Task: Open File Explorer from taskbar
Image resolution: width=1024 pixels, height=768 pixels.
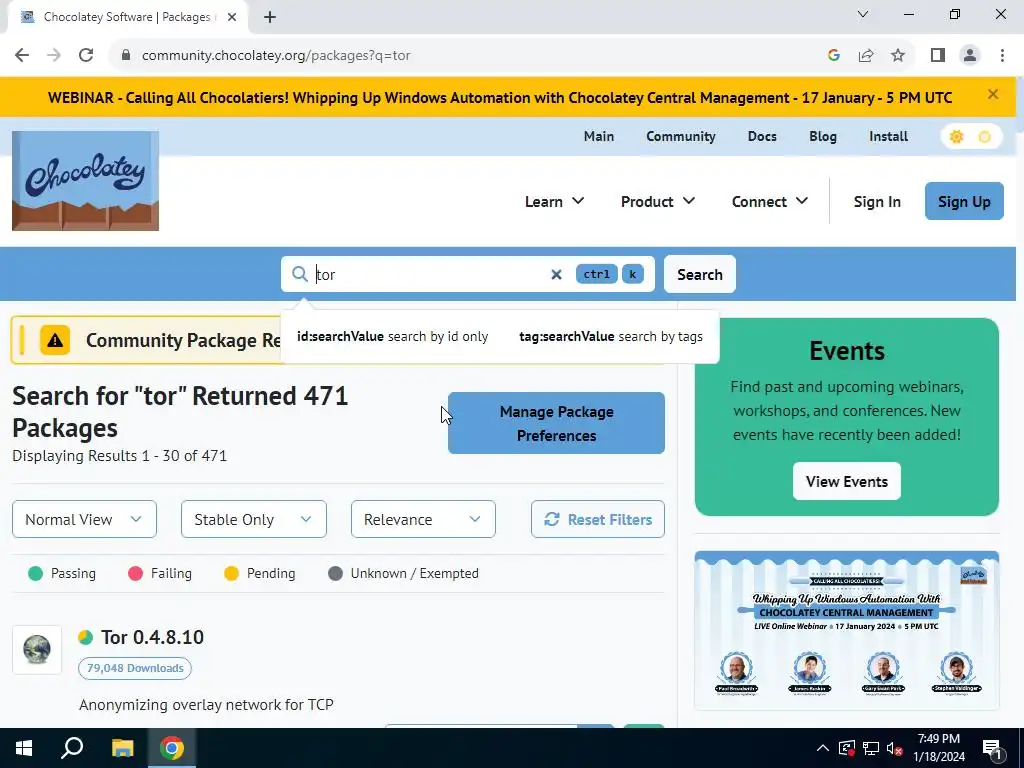Action: pos(122,748)
